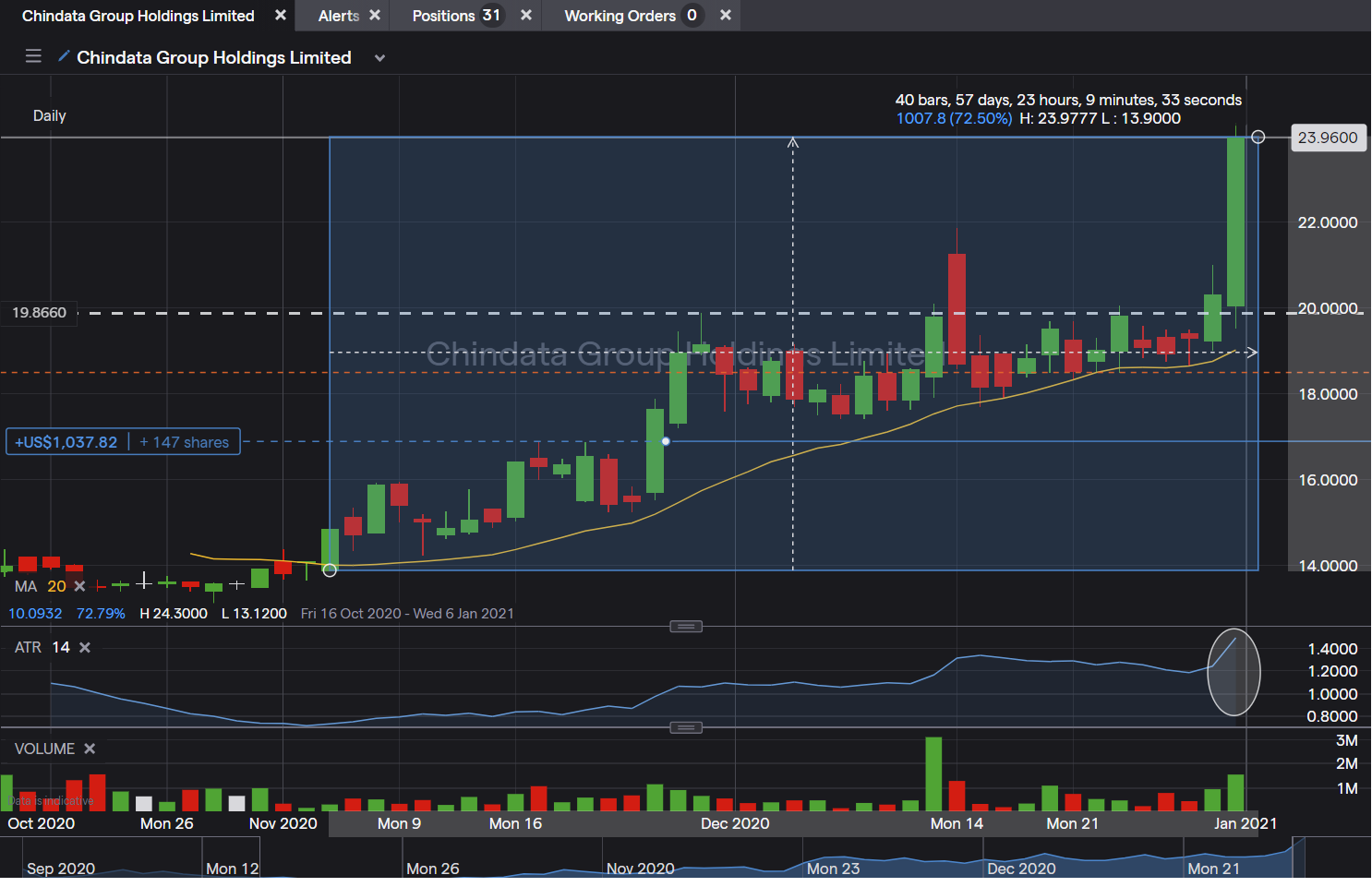Click the Dec 2020 date axis label
The image size is (1372, 887).
click(735, 823)
